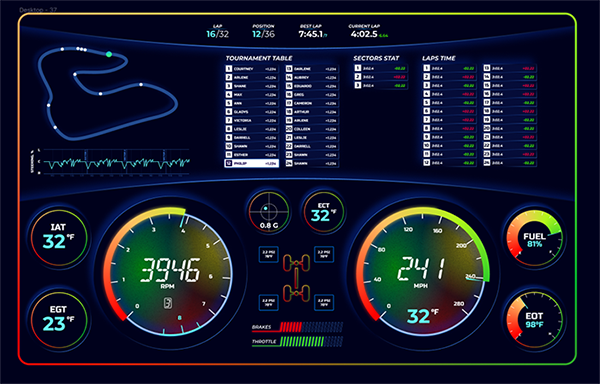
Task: Select the front-right tire pressure box
Action: pyautogui.click(x=324, y=254)
